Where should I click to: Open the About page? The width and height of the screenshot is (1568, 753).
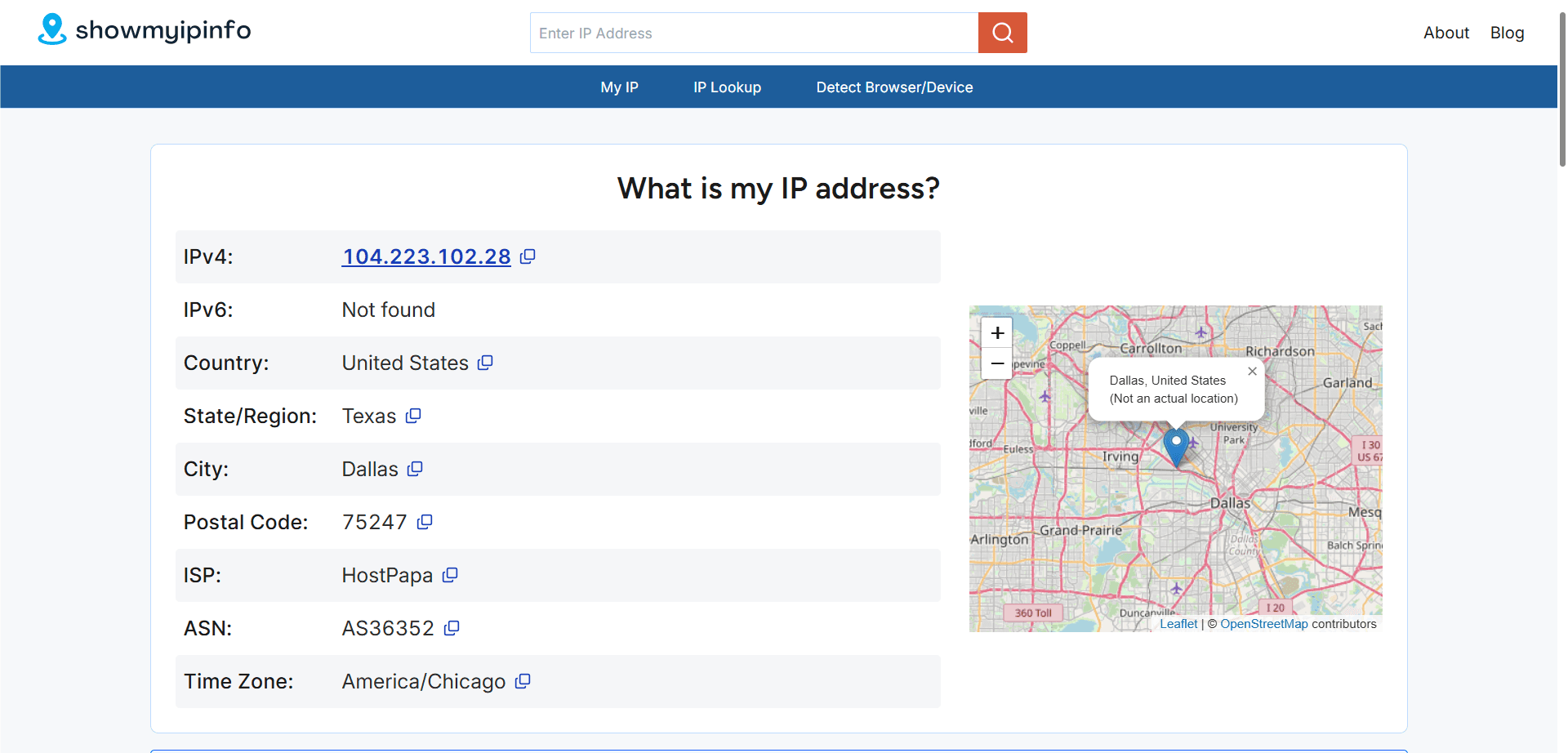(x=1446, y=33)
